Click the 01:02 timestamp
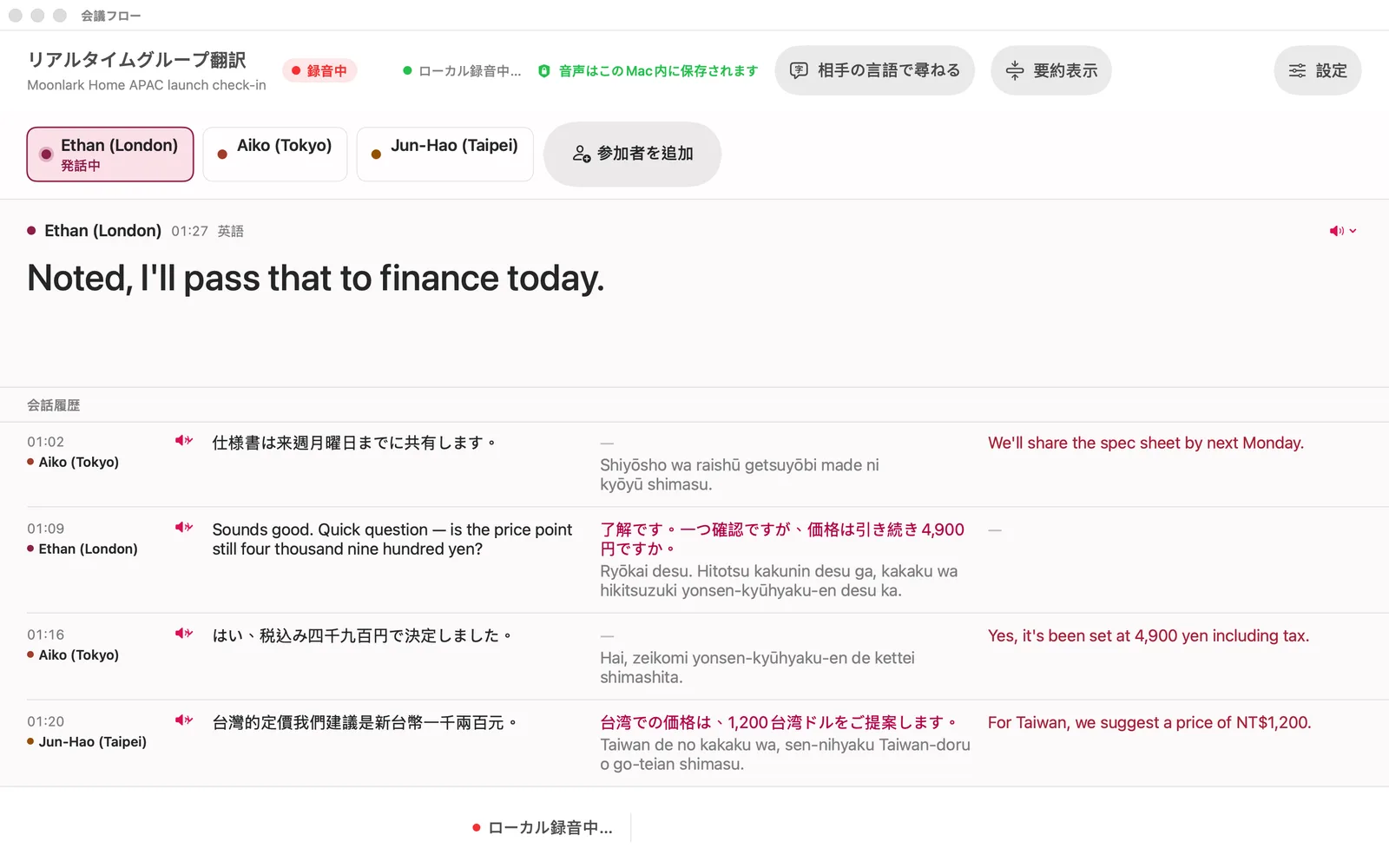 [45, 442]
